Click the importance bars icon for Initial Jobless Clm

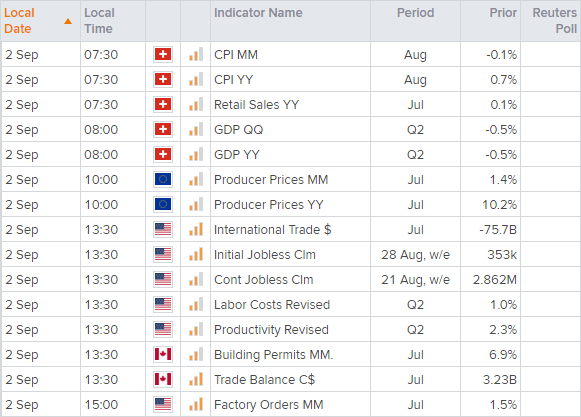point(196,254)
